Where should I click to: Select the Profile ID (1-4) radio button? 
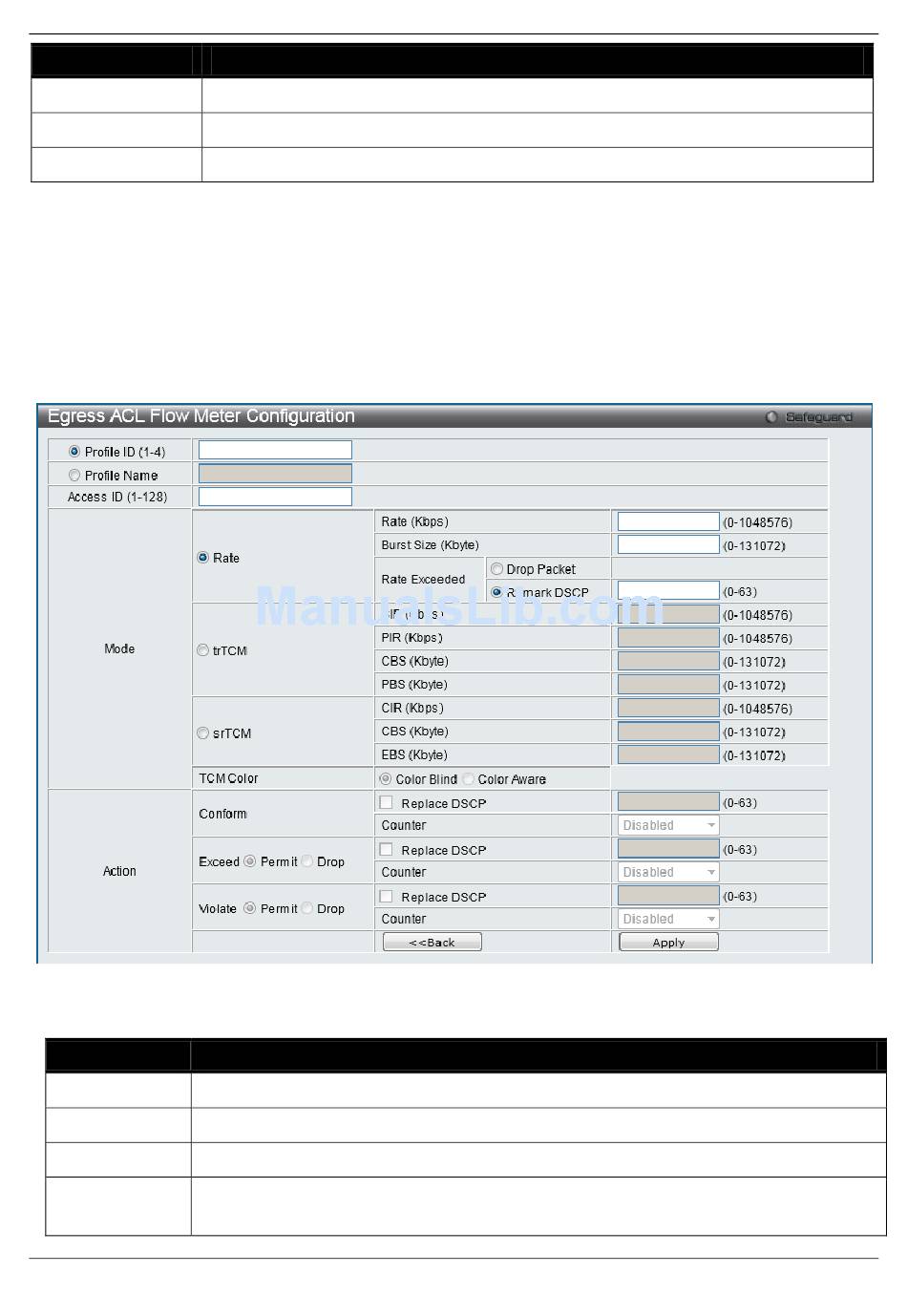click(74, 452)
